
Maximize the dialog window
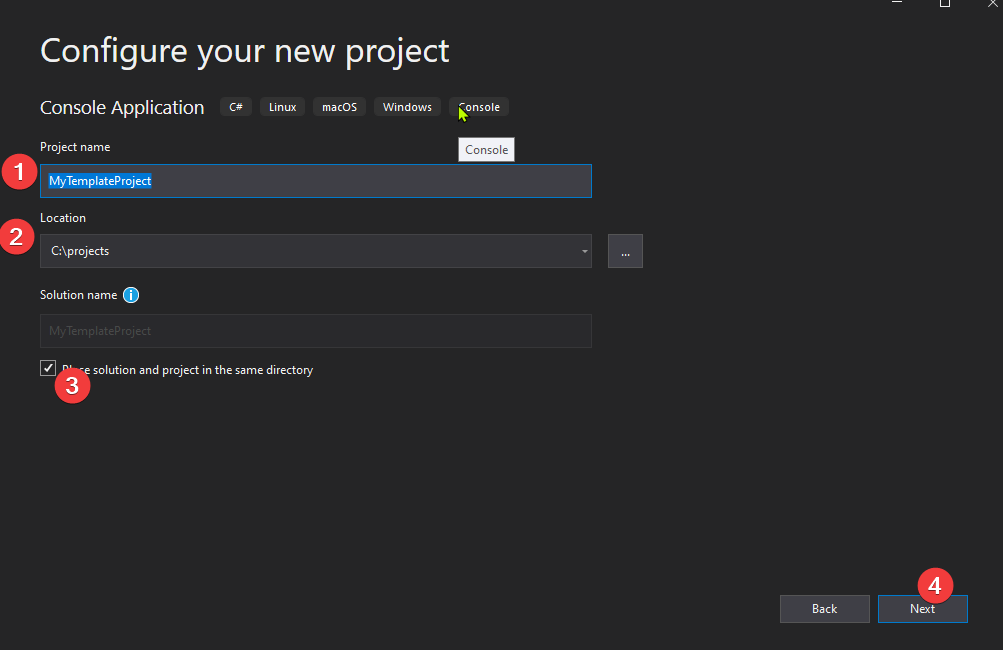[944, 3]
